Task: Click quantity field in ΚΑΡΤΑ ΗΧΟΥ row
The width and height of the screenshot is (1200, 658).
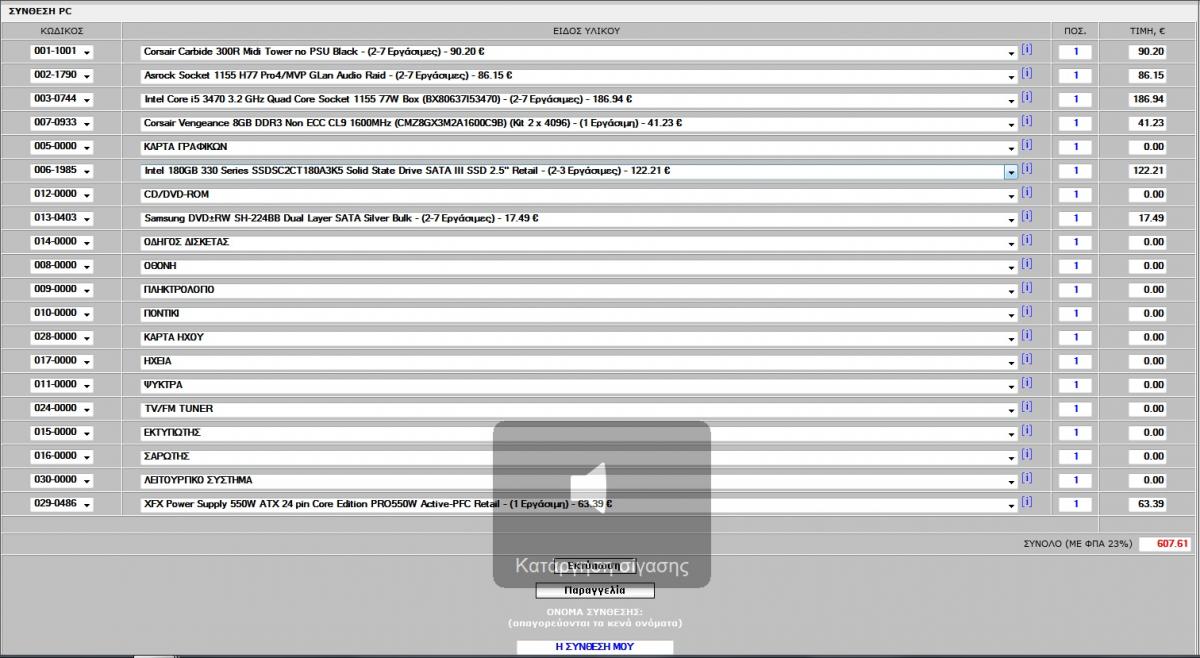Action: [1075, 337]
